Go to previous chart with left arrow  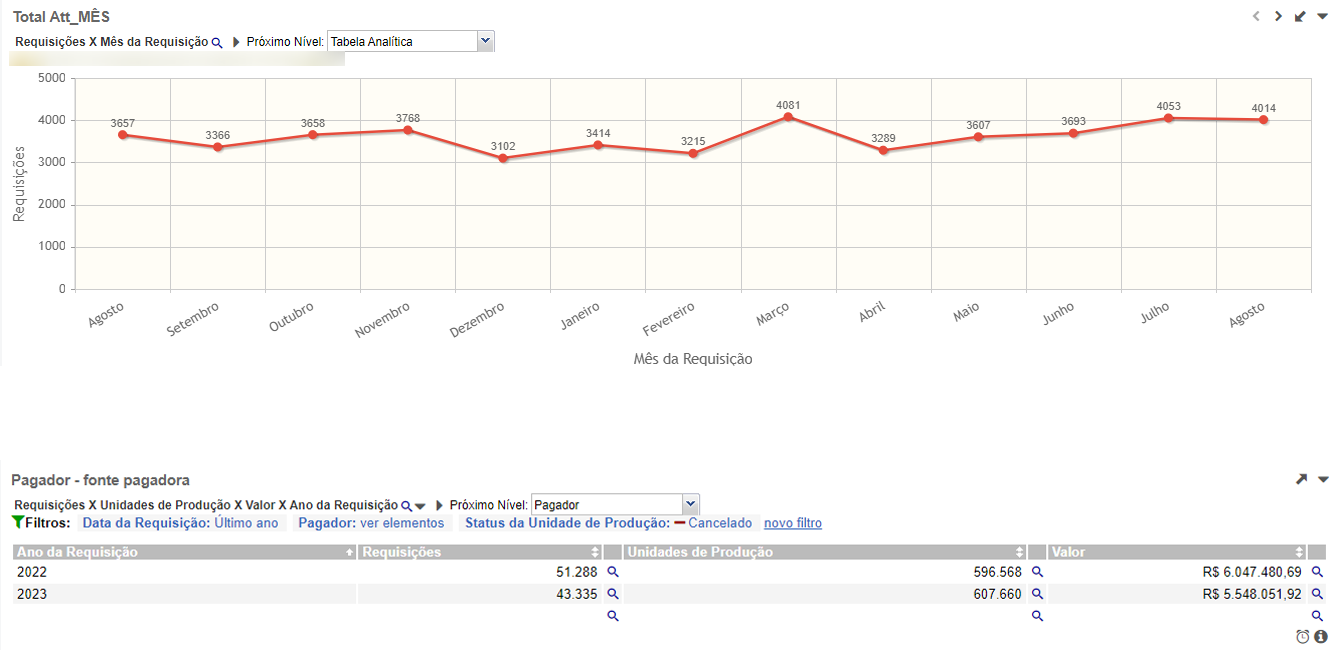tap(1256, 16)
